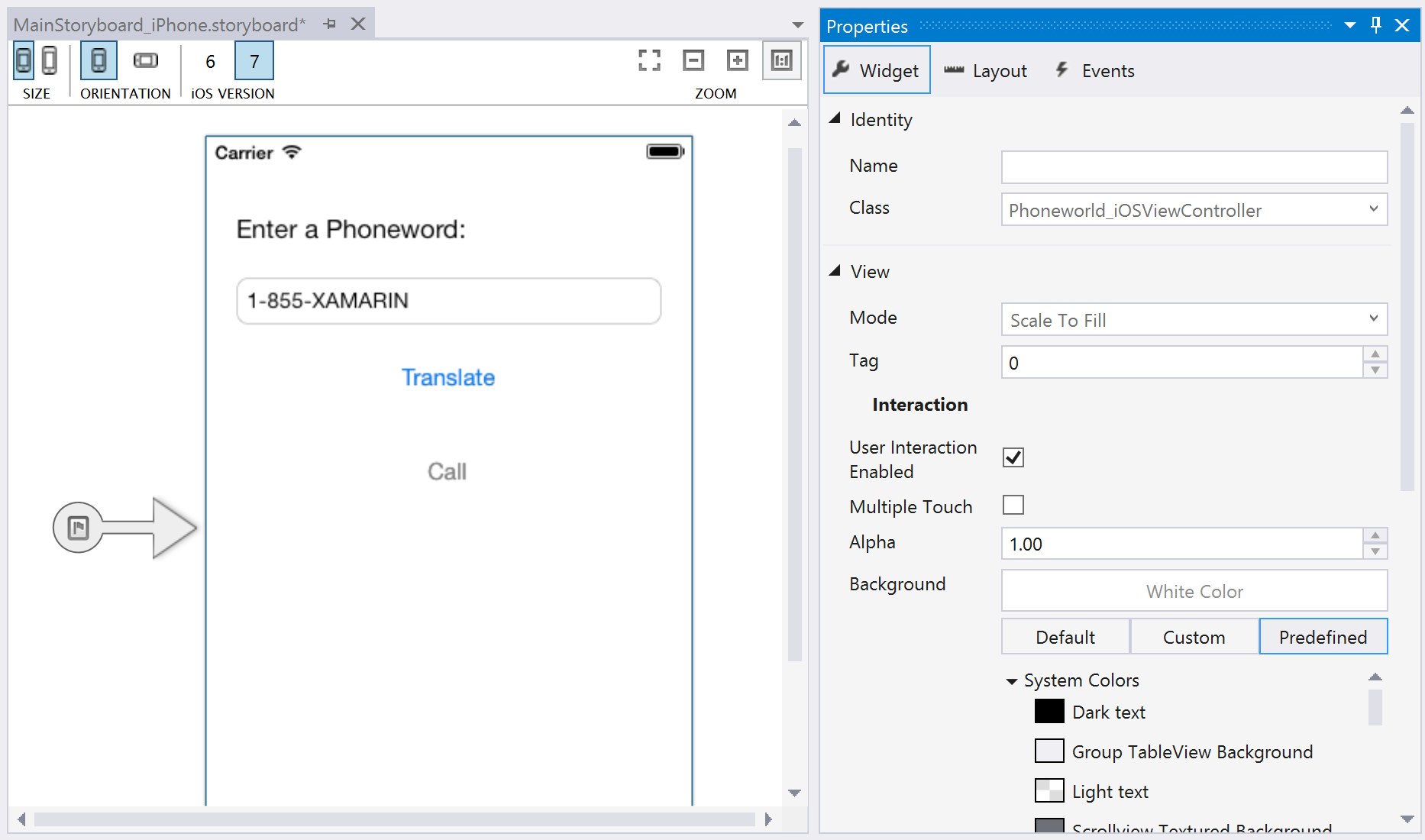Image resolution: width=1425 pixels, height=840 pixels.
Task: Click the actual-size zoom icon
Action: coord(781,60)
